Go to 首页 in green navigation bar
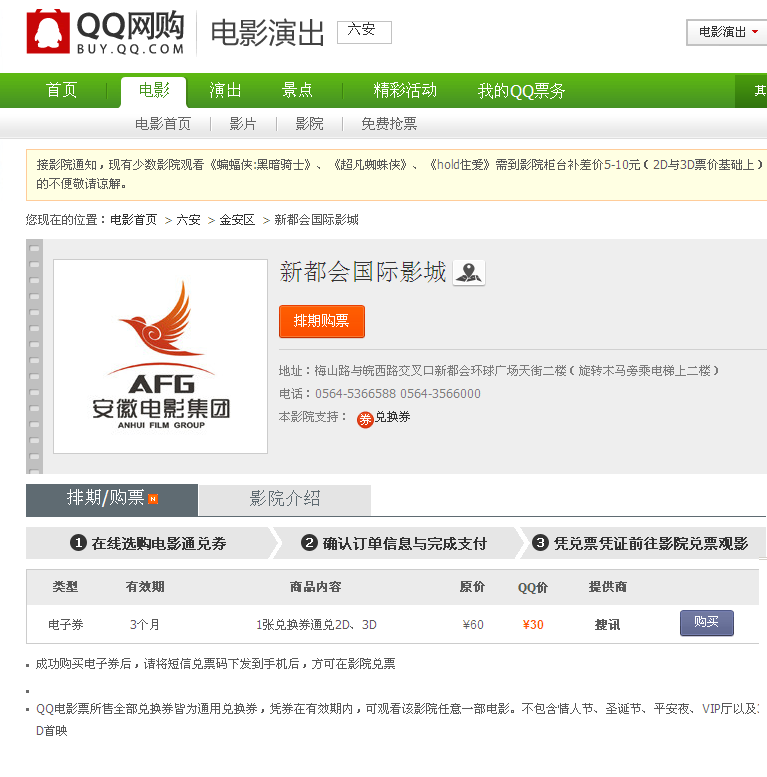This screenshot has height=777, width=767. [61, 90]
